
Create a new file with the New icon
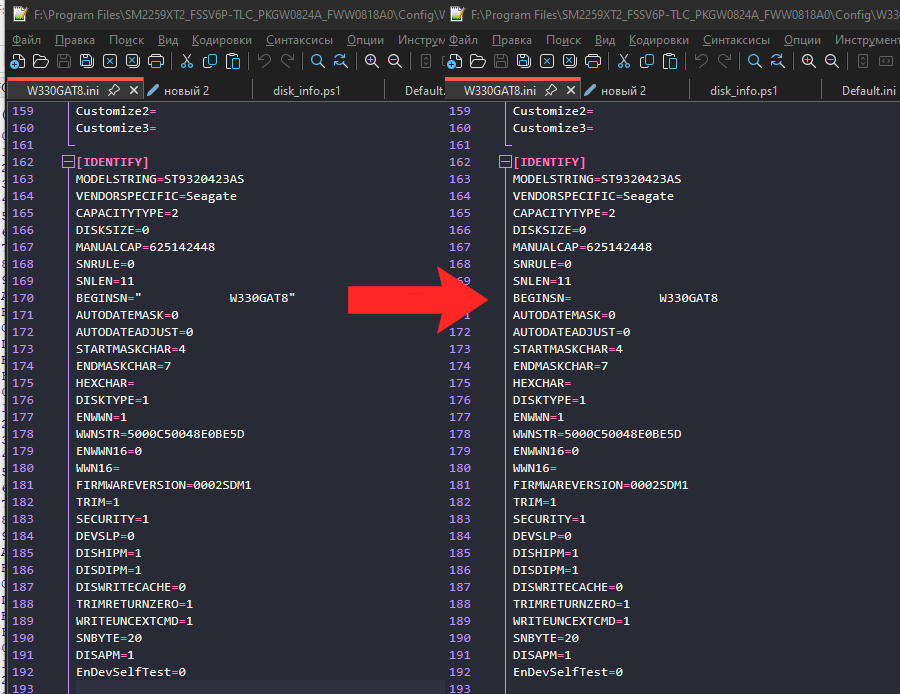18,61
